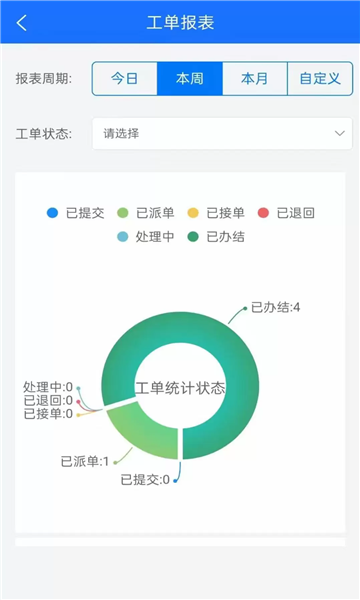Click the 工单统计状态 donut center title
Image resolution: width=360 pixels, height=600 pixels.
(180, 388)
